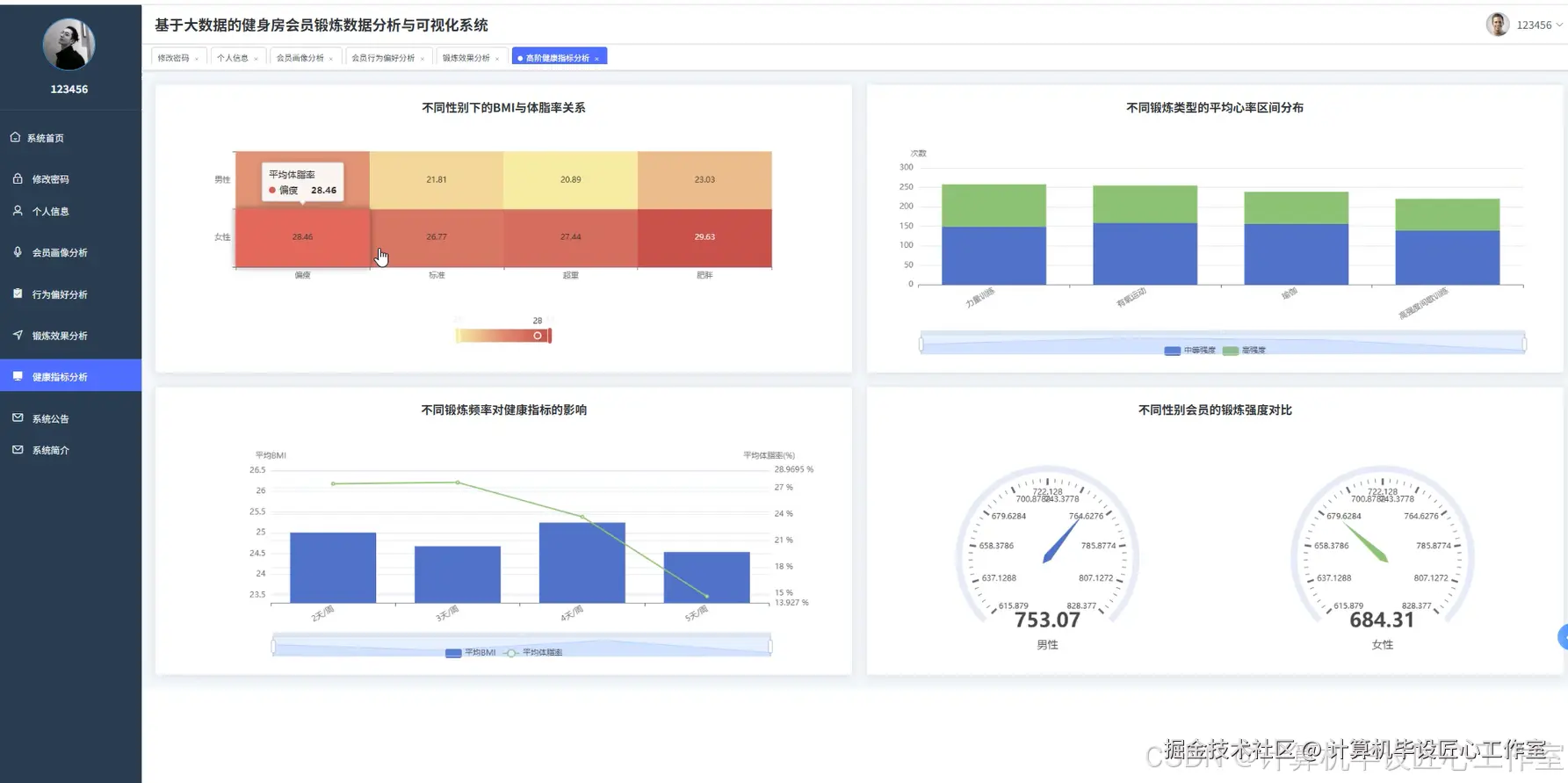This screenshot has height=783, width=1568.
Task: Close the 个人信息 tab
Action: click(257, 59)
